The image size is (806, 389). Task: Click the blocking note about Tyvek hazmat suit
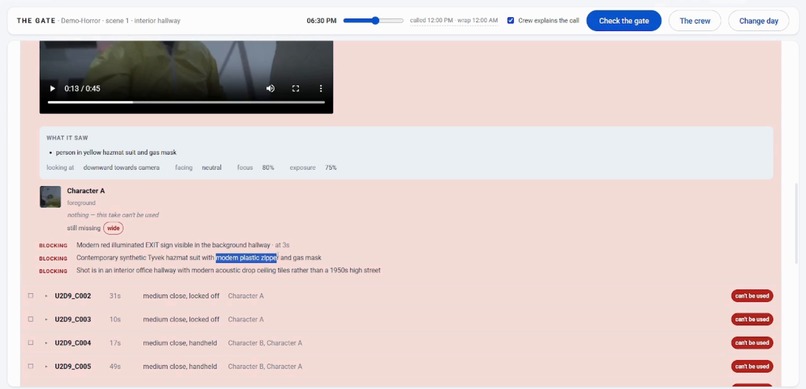coord(199,257)
